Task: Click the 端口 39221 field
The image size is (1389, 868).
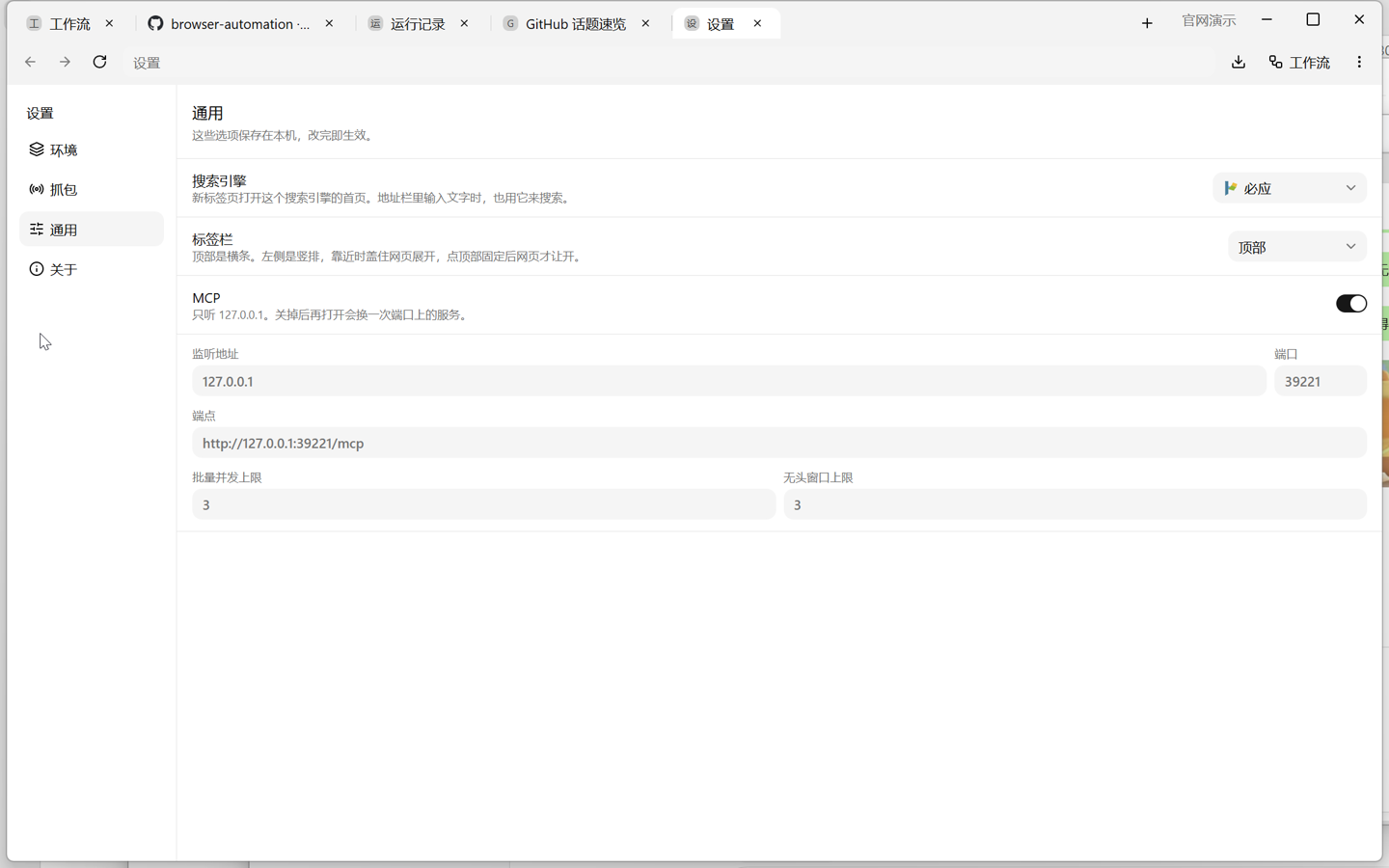Action: pyautogui.click(x=1320, y=381)
